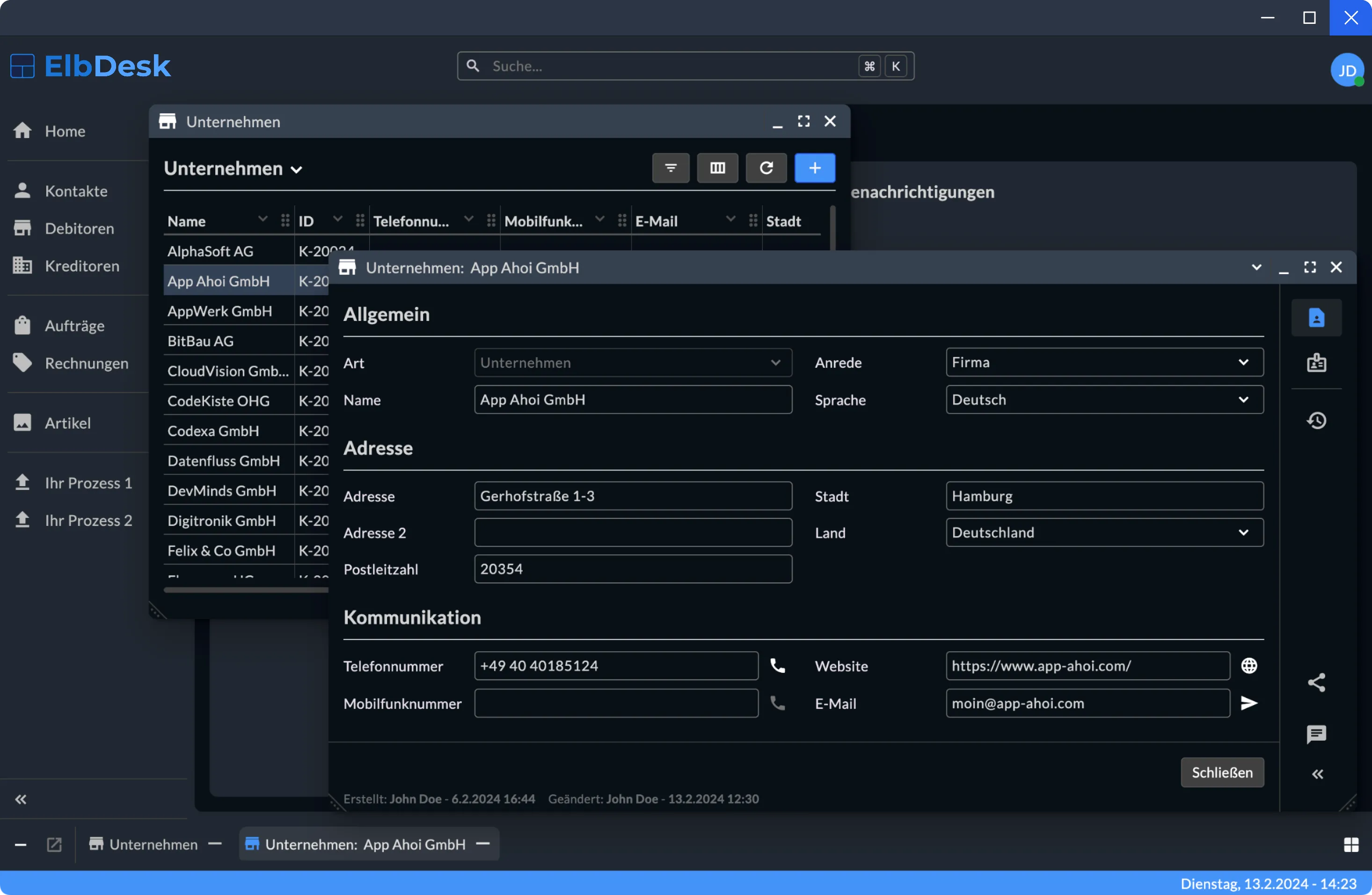Open the Art dropdown showing Unternehmen
Image resolution: width=1372 pixels, height=895 pixels.
tap(776, 363)
